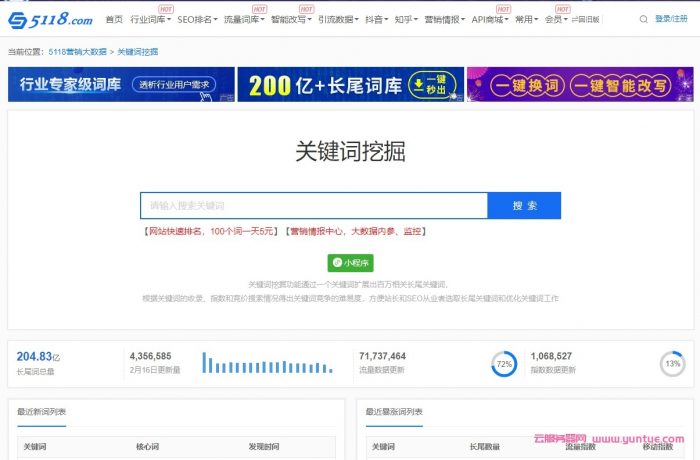
Task: Open the 智能改写 dropdown menu
Action: point(290,19)
